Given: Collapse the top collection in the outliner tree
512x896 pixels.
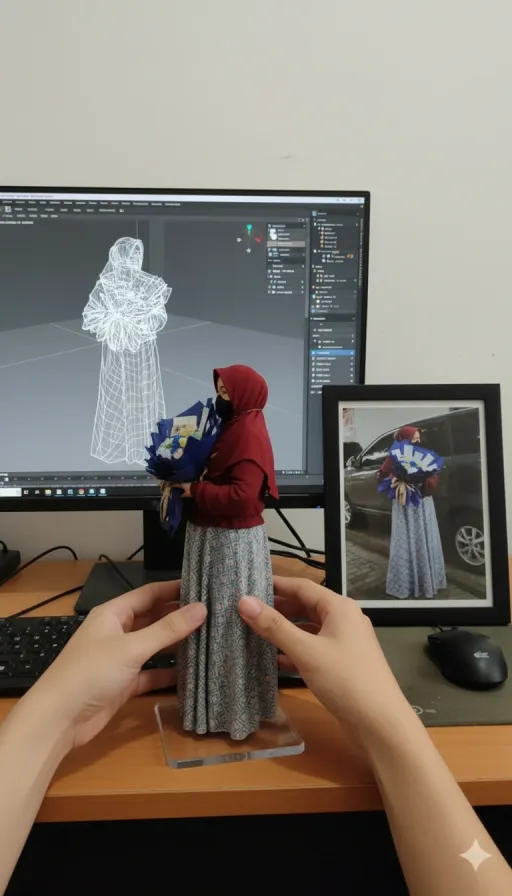Looking at the screenshot, I should tap(314, 225).
